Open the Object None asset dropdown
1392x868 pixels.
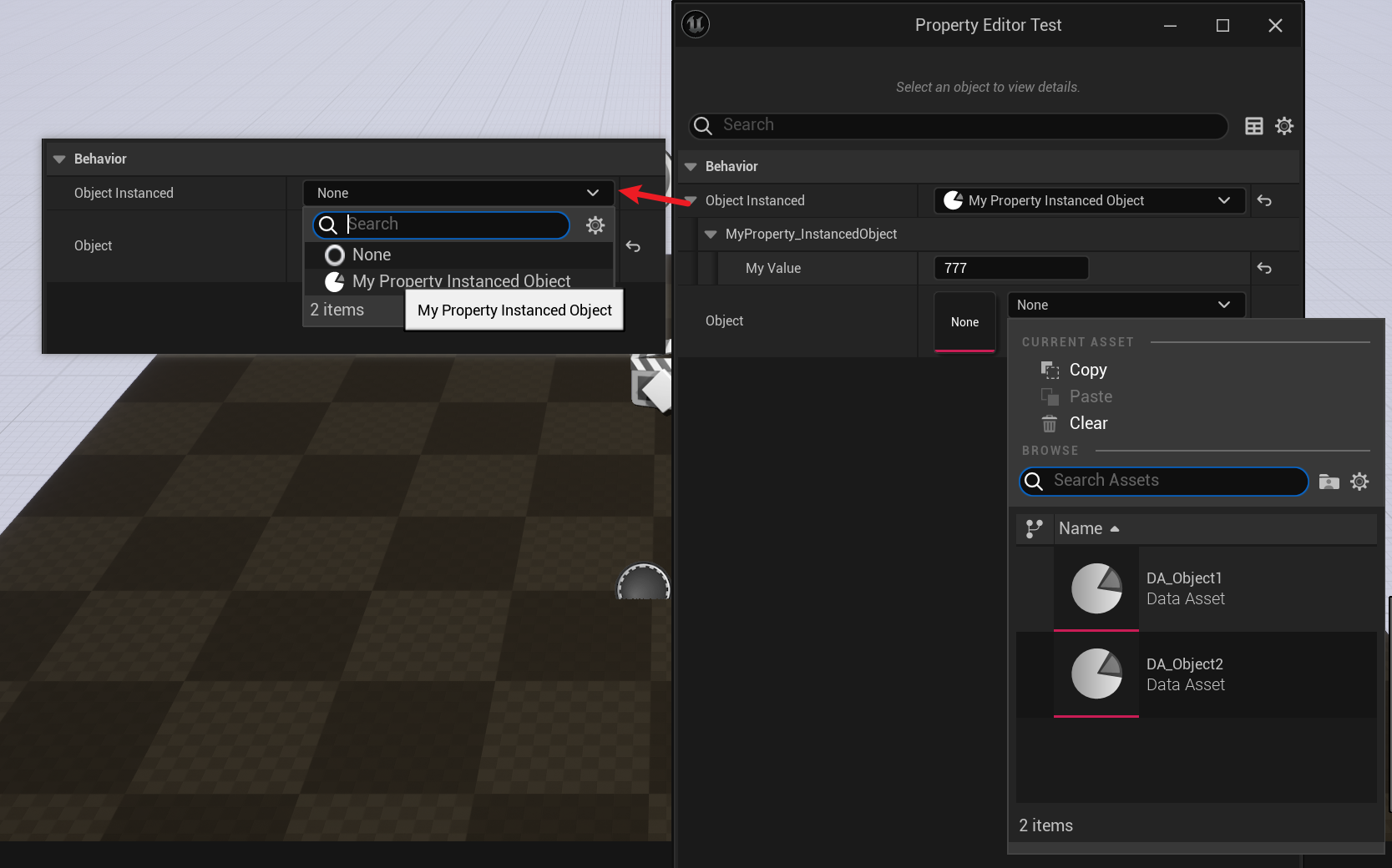coord(1125,305)
